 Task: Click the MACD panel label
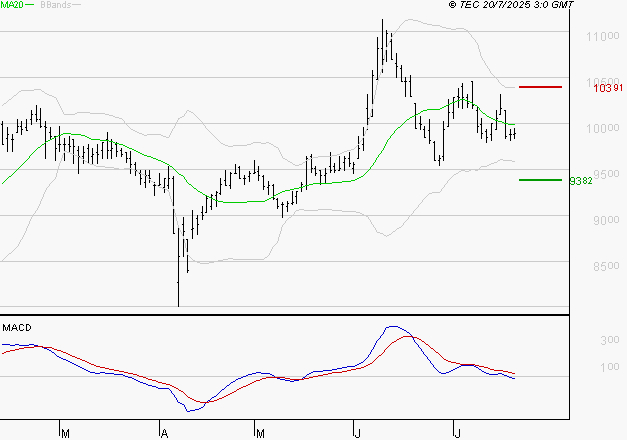17,328
